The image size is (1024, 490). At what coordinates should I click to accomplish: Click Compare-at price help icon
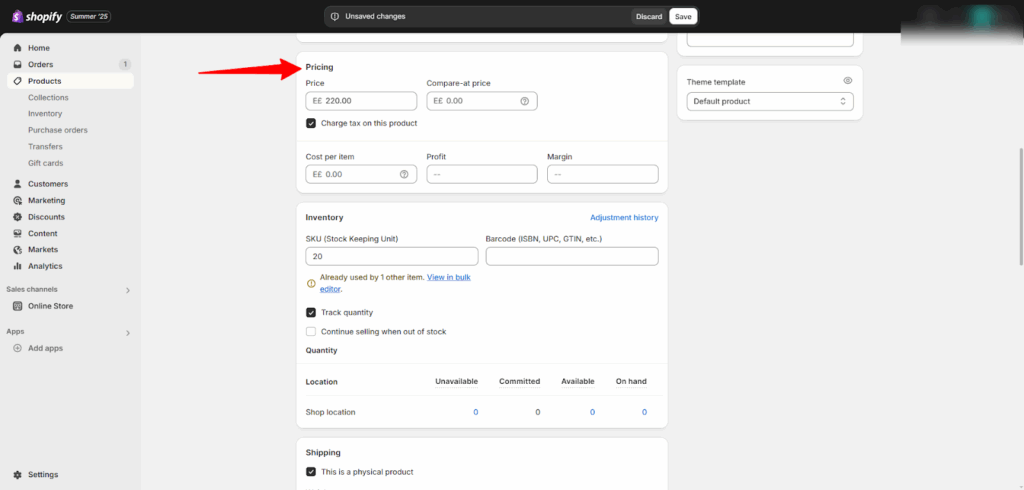[524, 101]
